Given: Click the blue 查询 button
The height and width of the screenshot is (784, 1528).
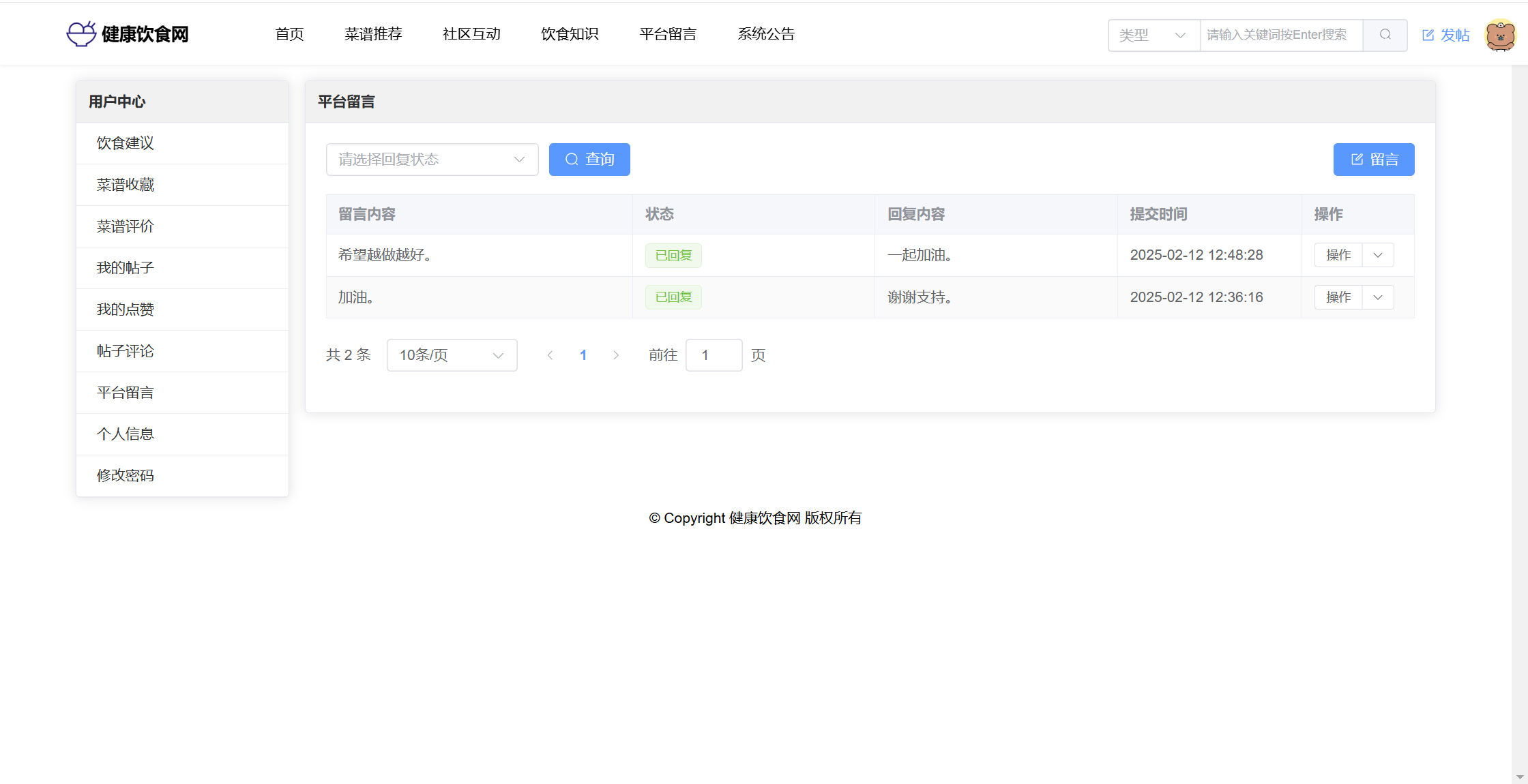Looking at the screenshot, I should [589, 160].
